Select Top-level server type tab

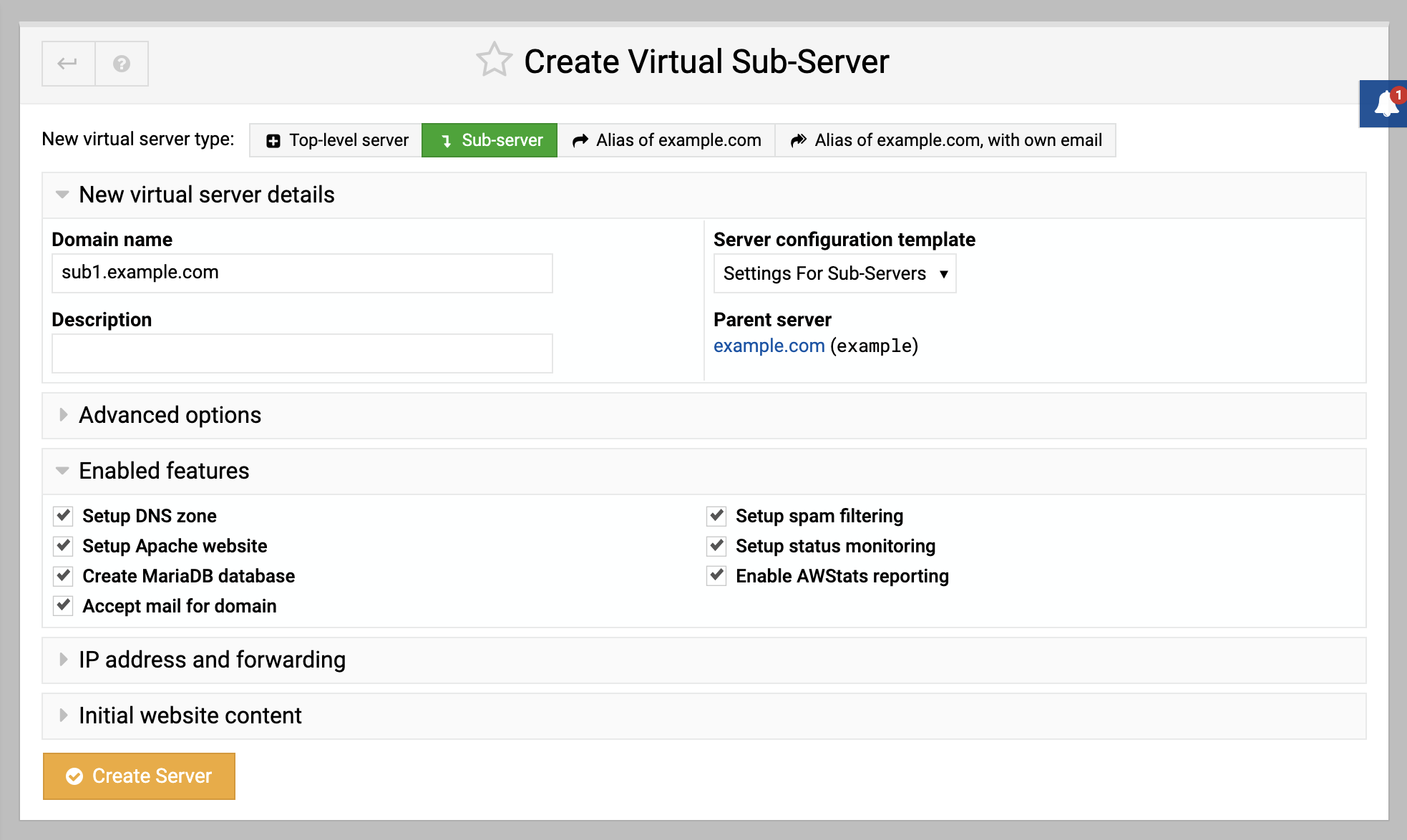click(336, 140)
